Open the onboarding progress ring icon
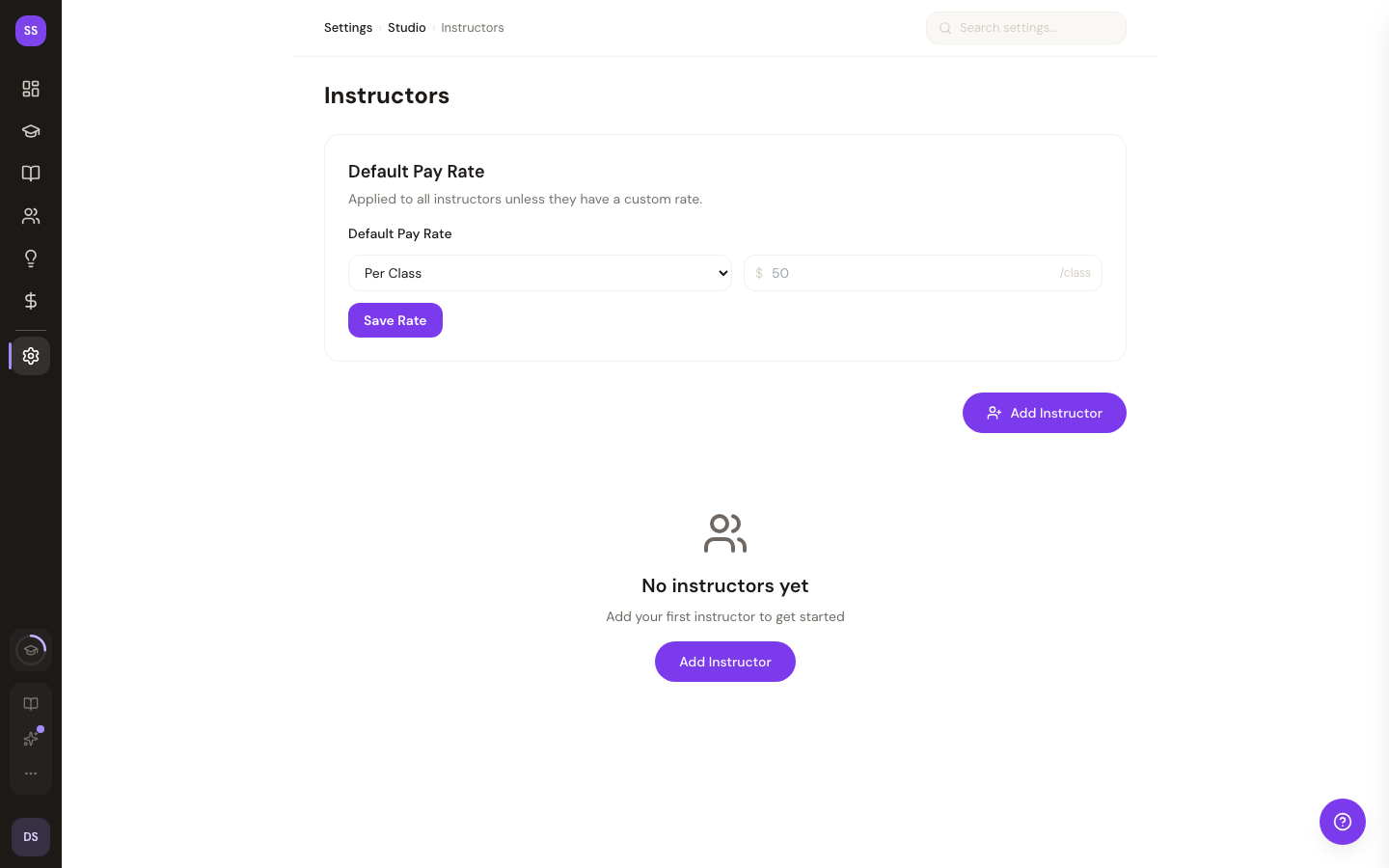1389x868 pixels. [x=31, y=650]
